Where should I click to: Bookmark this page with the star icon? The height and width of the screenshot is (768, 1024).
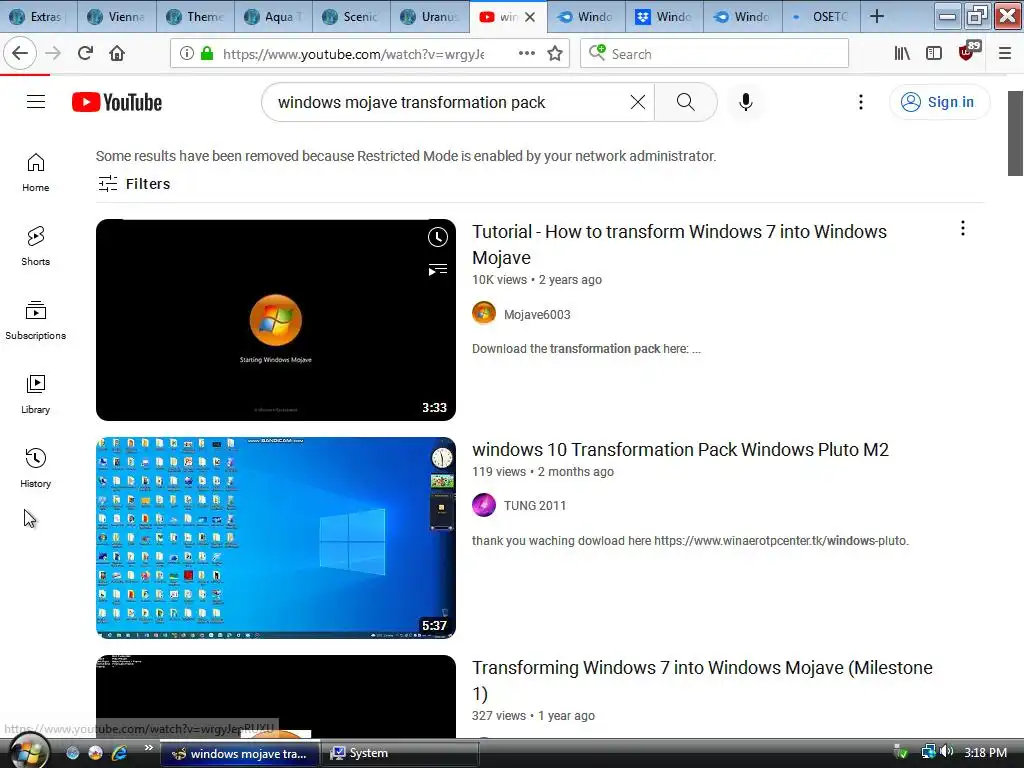point(555,54)
